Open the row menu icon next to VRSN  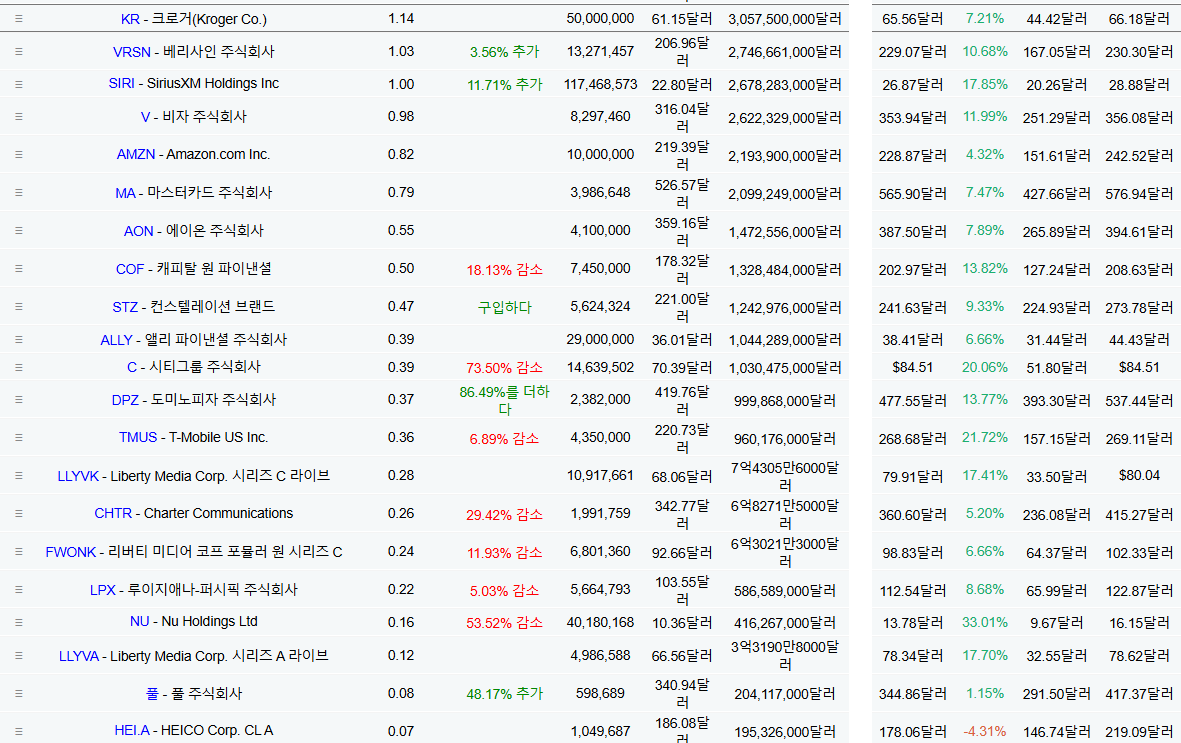(x=19, y=52)
